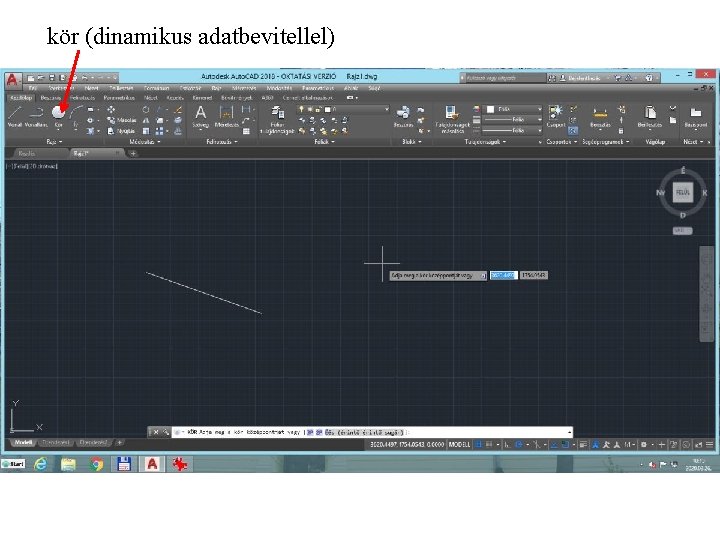
Task: Click the table icon in Feliratozás panel
Action: coord(247,131)
